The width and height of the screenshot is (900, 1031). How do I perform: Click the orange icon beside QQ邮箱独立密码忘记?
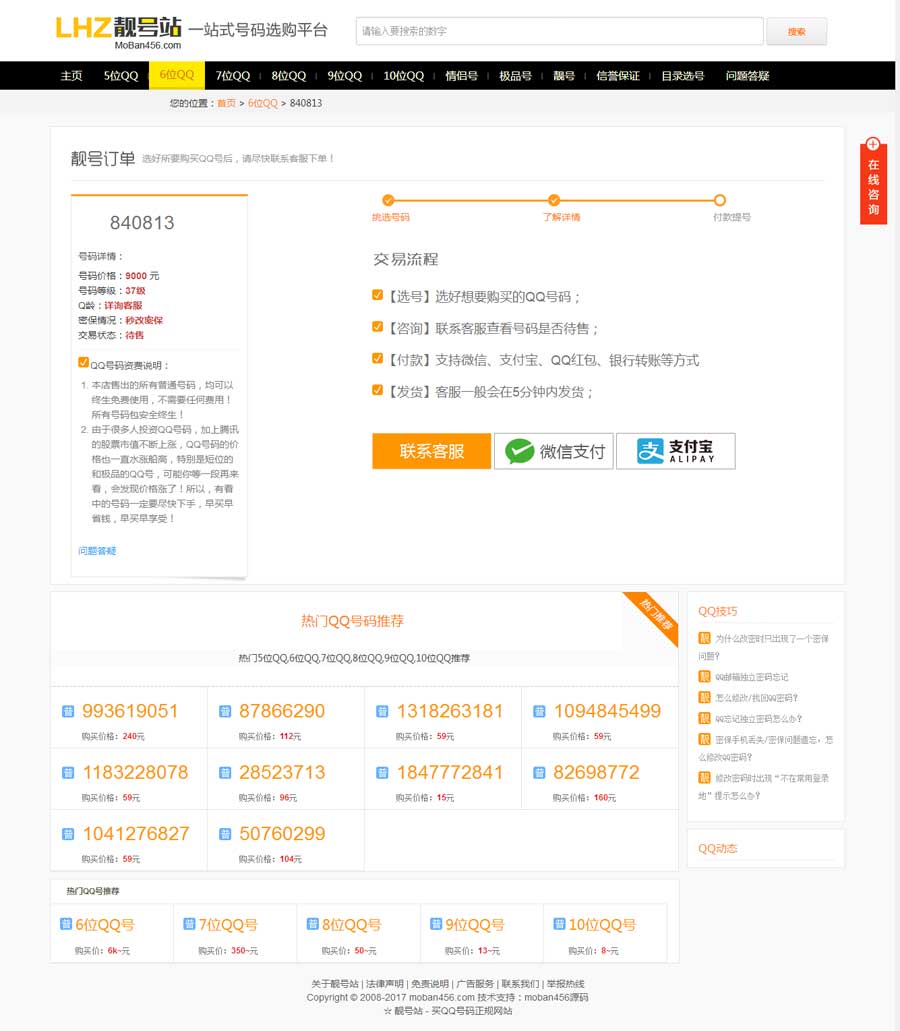[704, 677]
